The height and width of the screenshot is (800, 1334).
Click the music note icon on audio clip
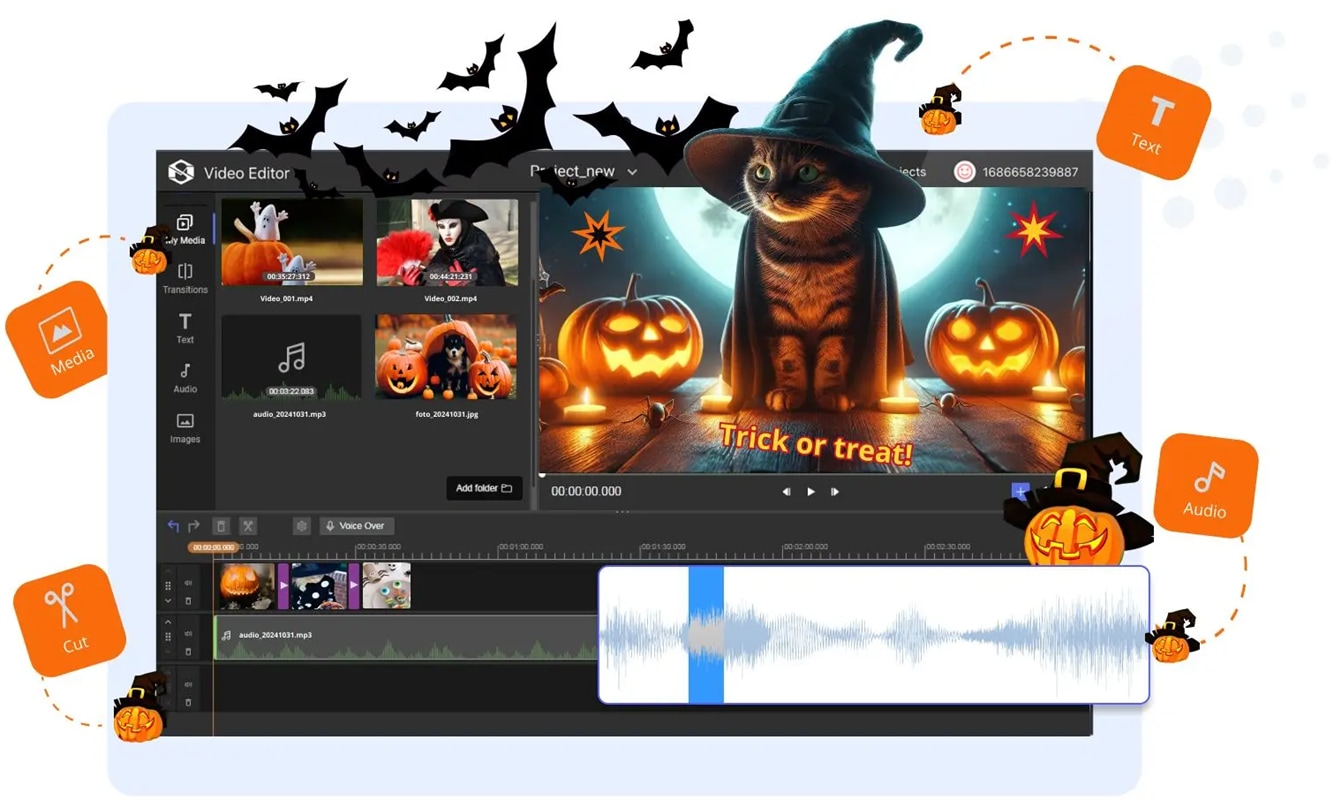click(x=226, y=635)
